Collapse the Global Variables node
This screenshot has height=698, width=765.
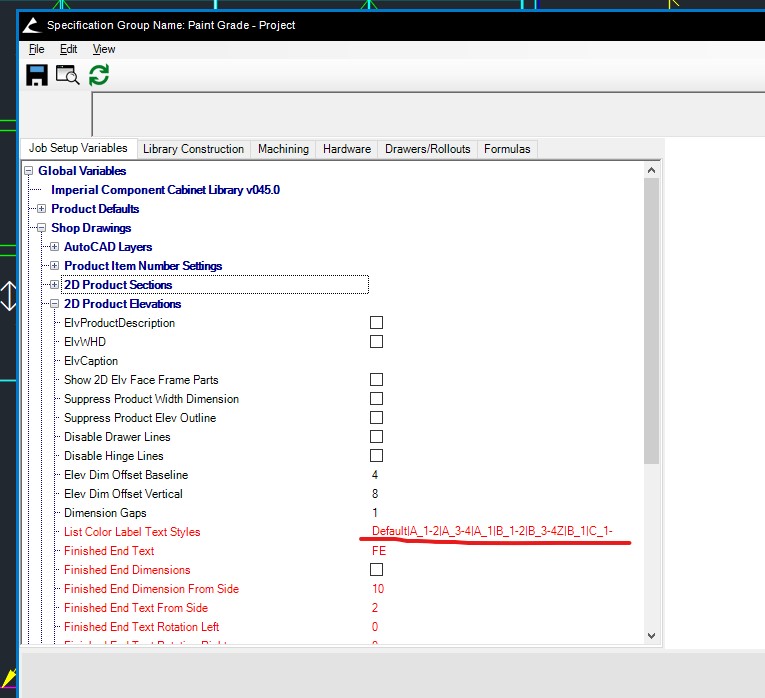point(29,171)
